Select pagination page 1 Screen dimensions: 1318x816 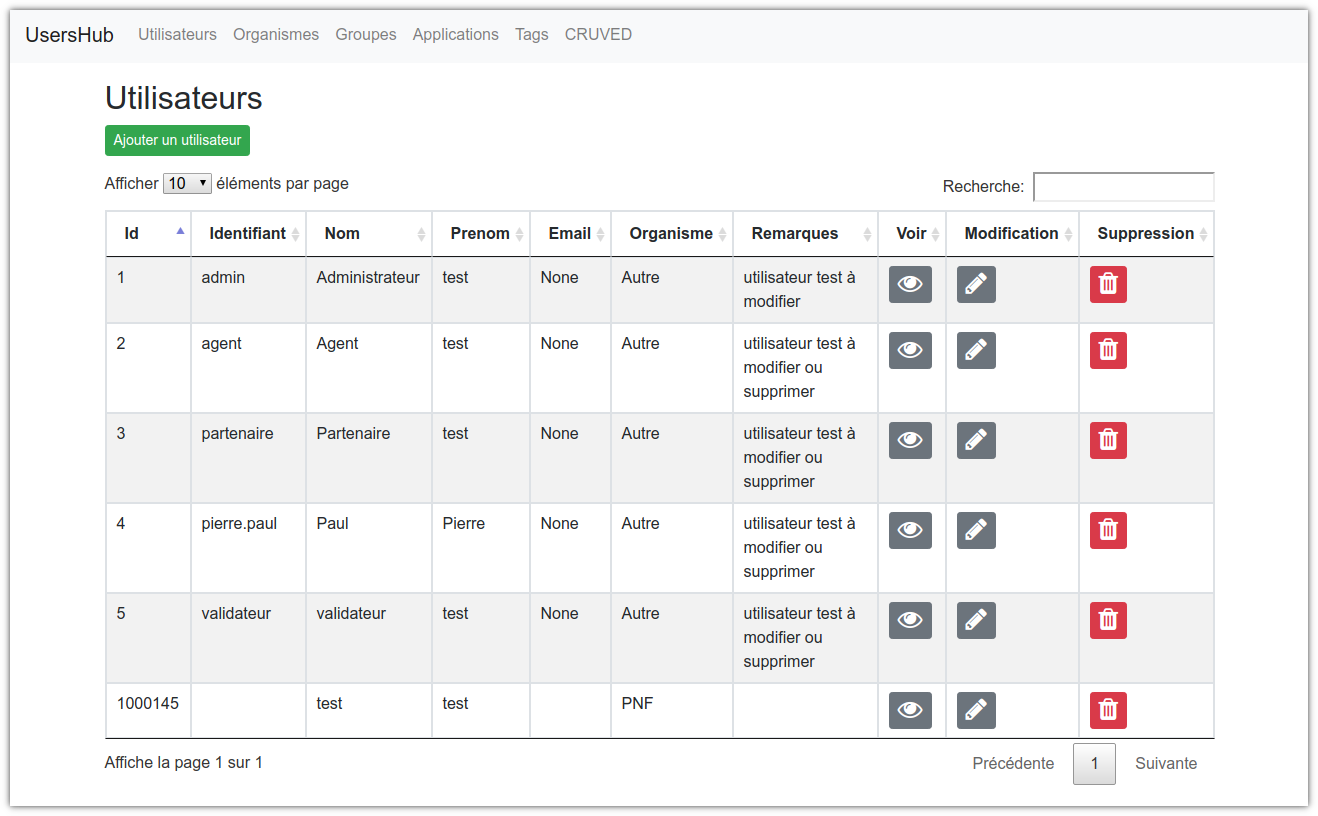[1094, 764]
